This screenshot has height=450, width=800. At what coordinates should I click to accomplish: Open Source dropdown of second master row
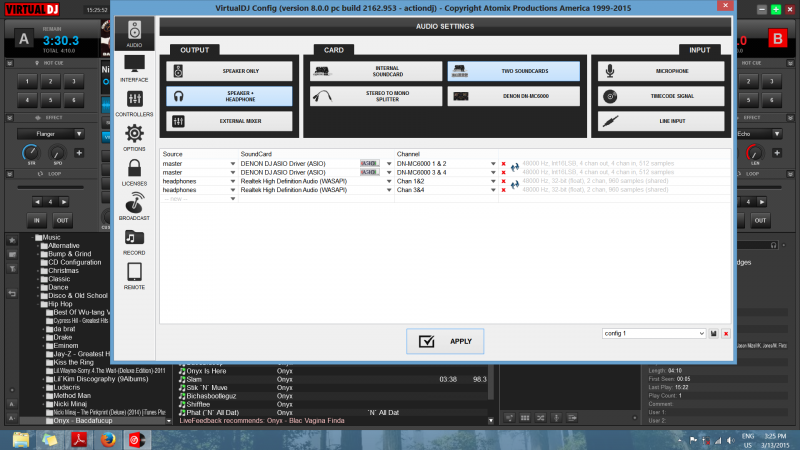coord(233,172)
